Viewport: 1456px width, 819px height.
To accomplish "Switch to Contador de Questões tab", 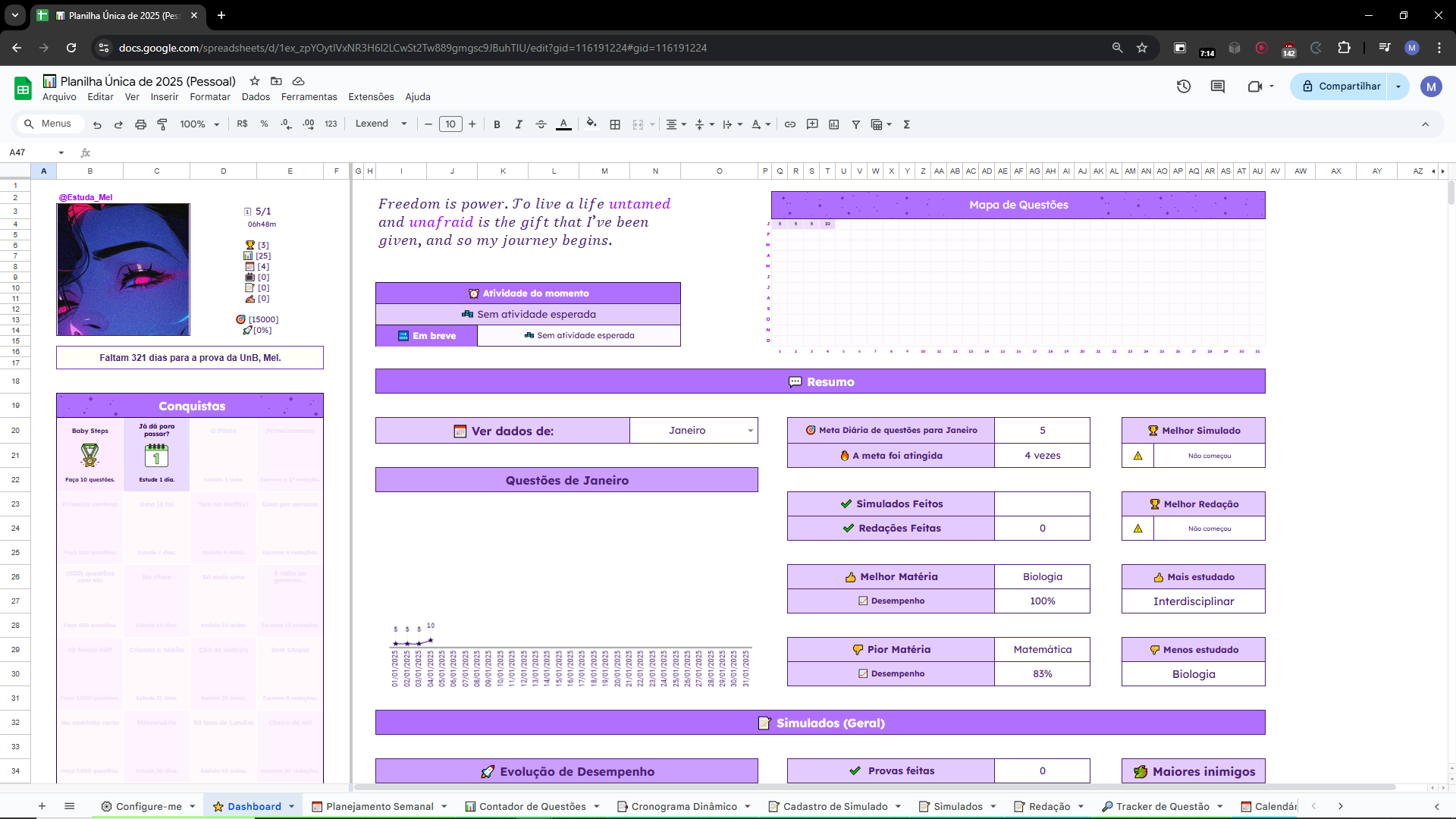I will (x=532, y=806).
